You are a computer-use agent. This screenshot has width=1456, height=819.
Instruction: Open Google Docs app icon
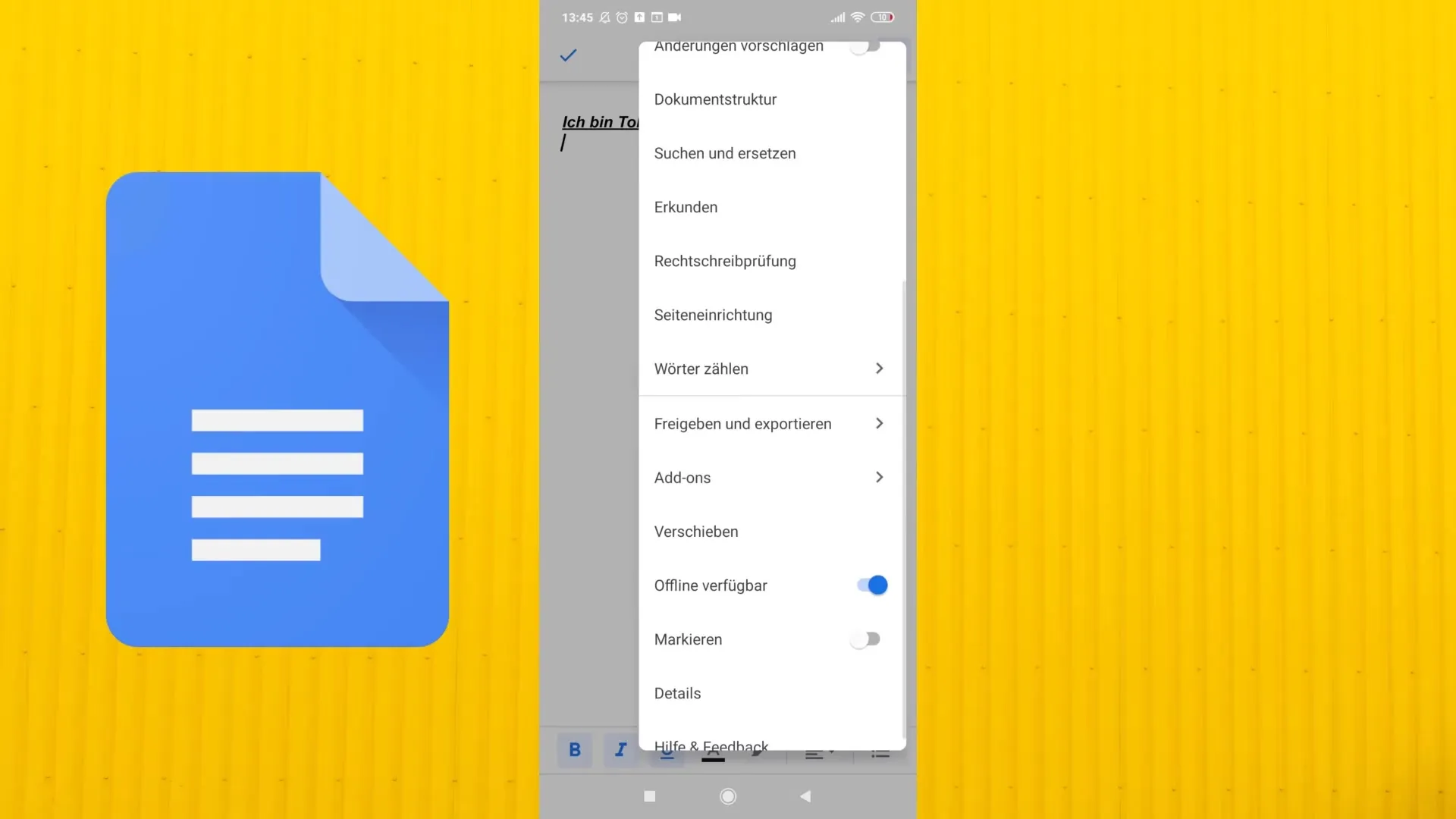tap(278, 409)
